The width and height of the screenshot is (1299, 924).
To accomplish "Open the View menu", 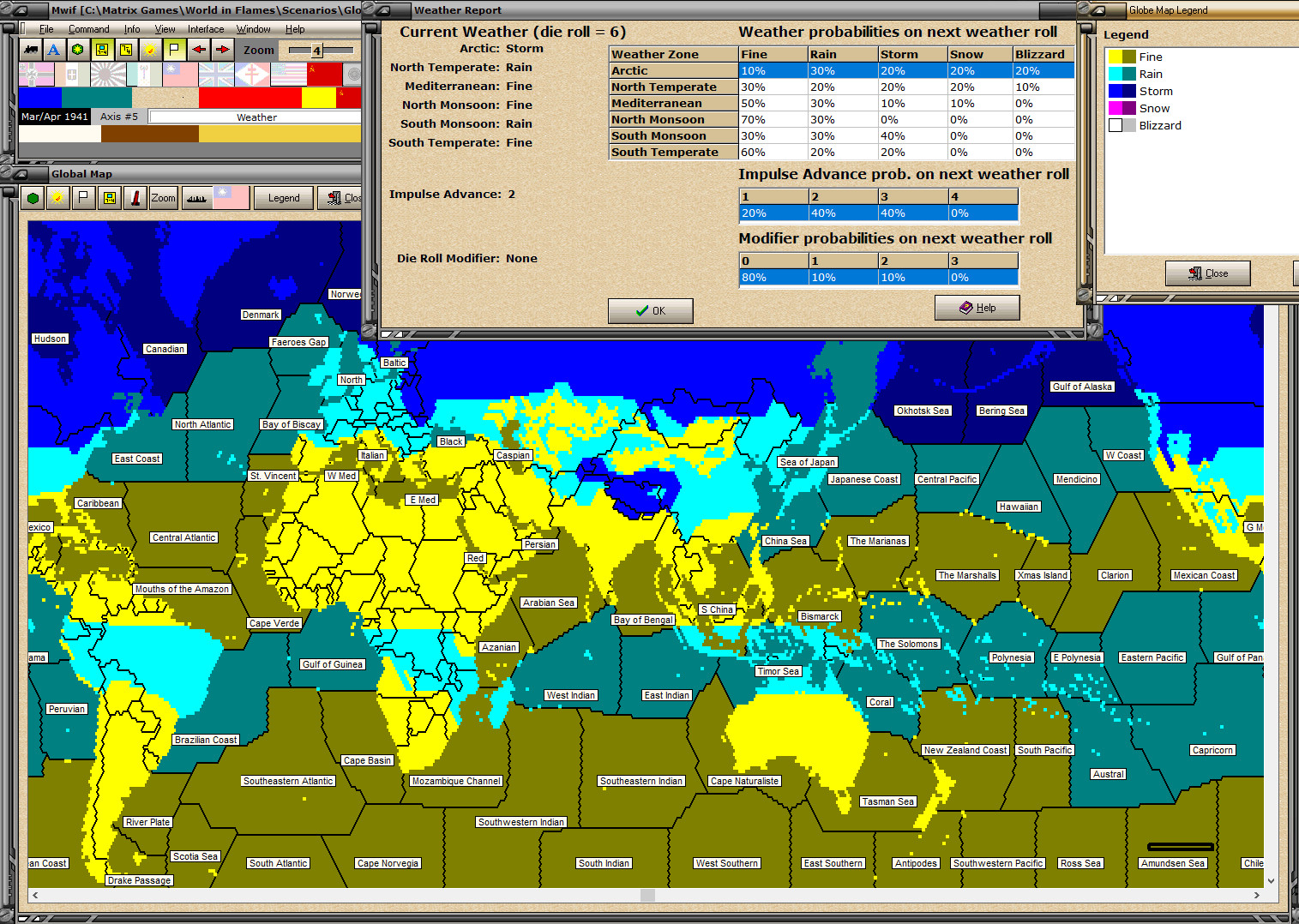I will tap(165, 29).
